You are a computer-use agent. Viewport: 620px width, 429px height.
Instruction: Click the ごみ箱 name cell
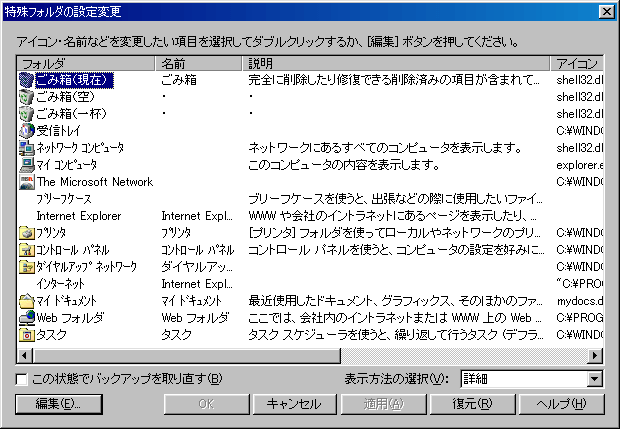click(x=179, y=80)
